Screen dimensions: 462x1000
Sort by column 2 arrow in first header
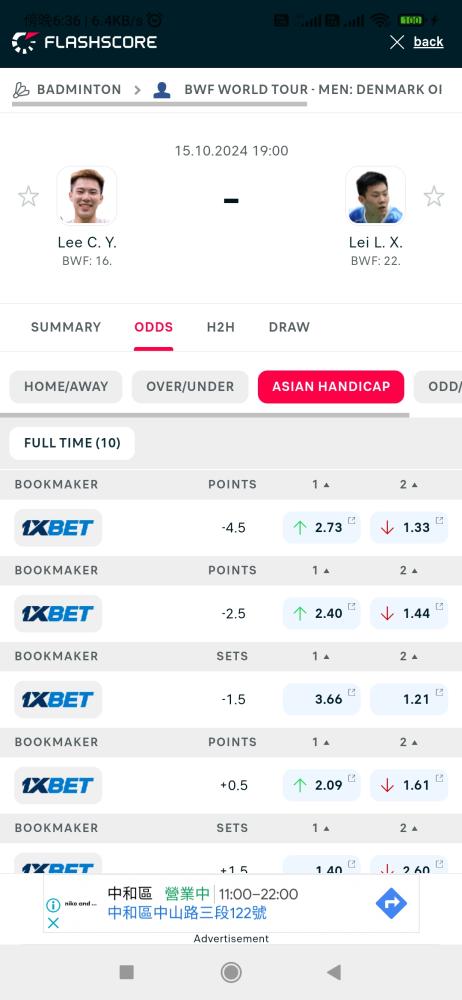click(x=415, y=485)
